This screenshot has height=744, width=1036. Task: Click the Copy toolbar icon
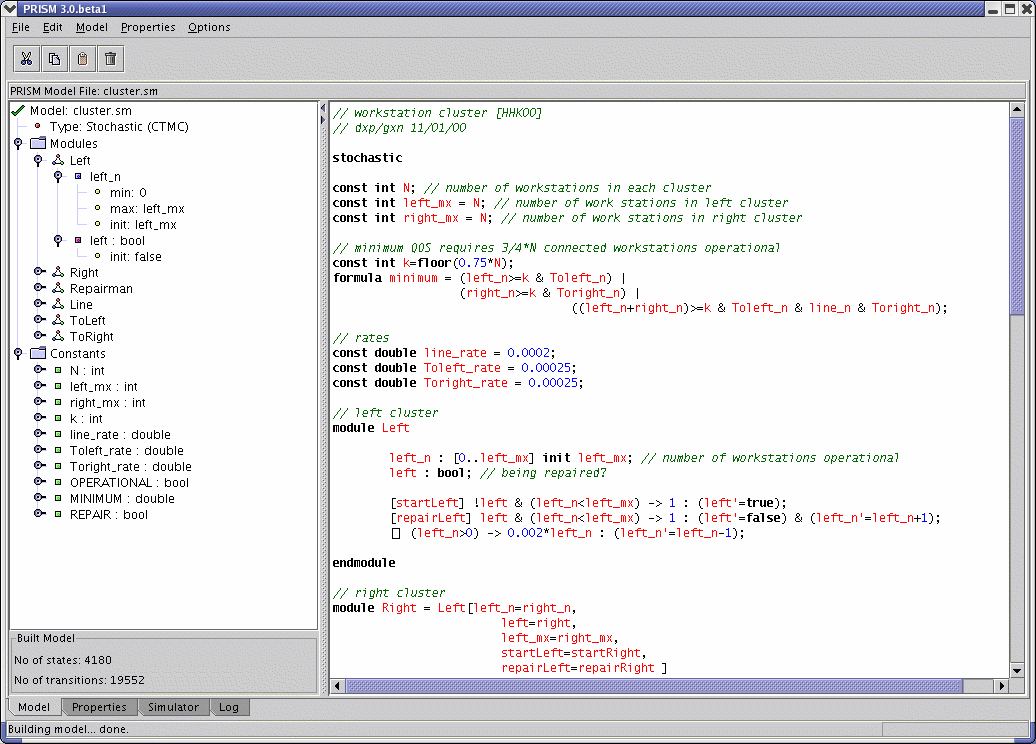click(x=55, y=59)
